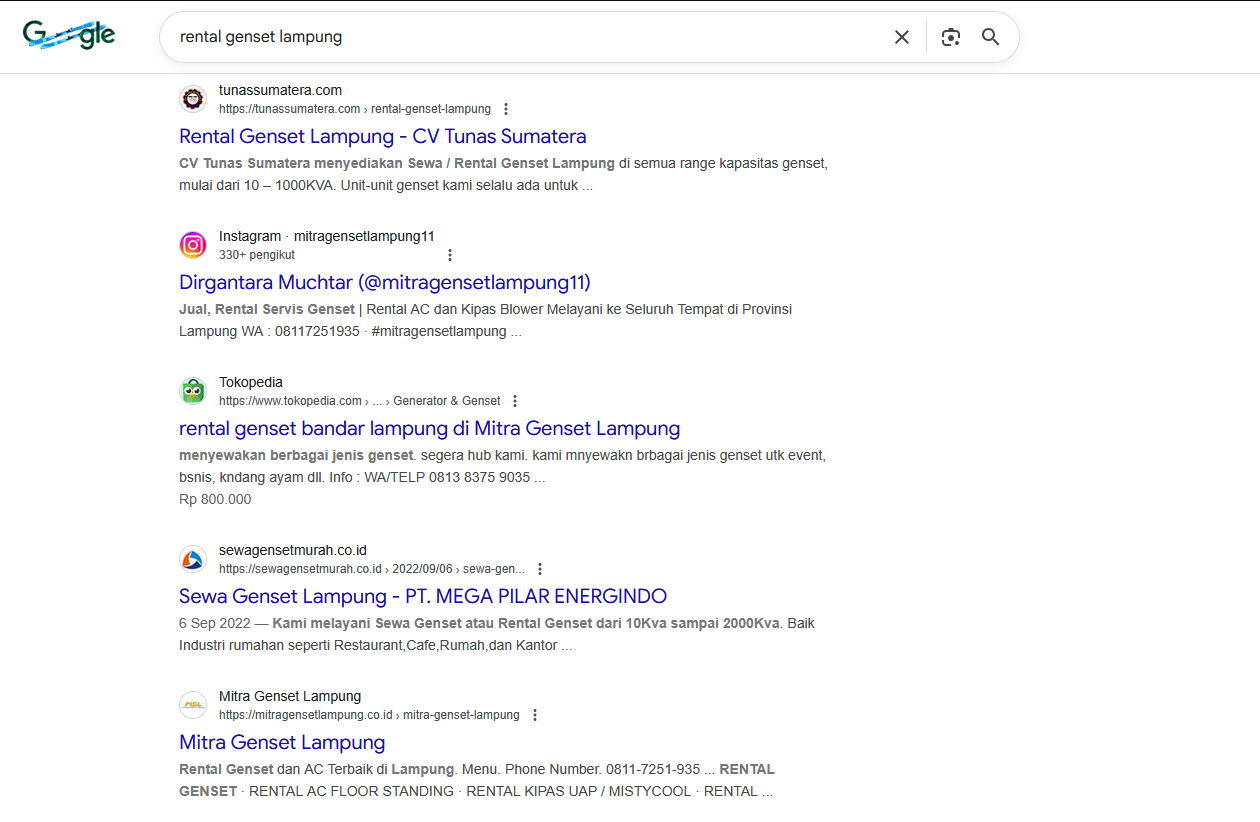
Task: Open Sewa Genset Lampung - PT. MEGA PILAR ENERGINDO
Action: coord(422,596)
